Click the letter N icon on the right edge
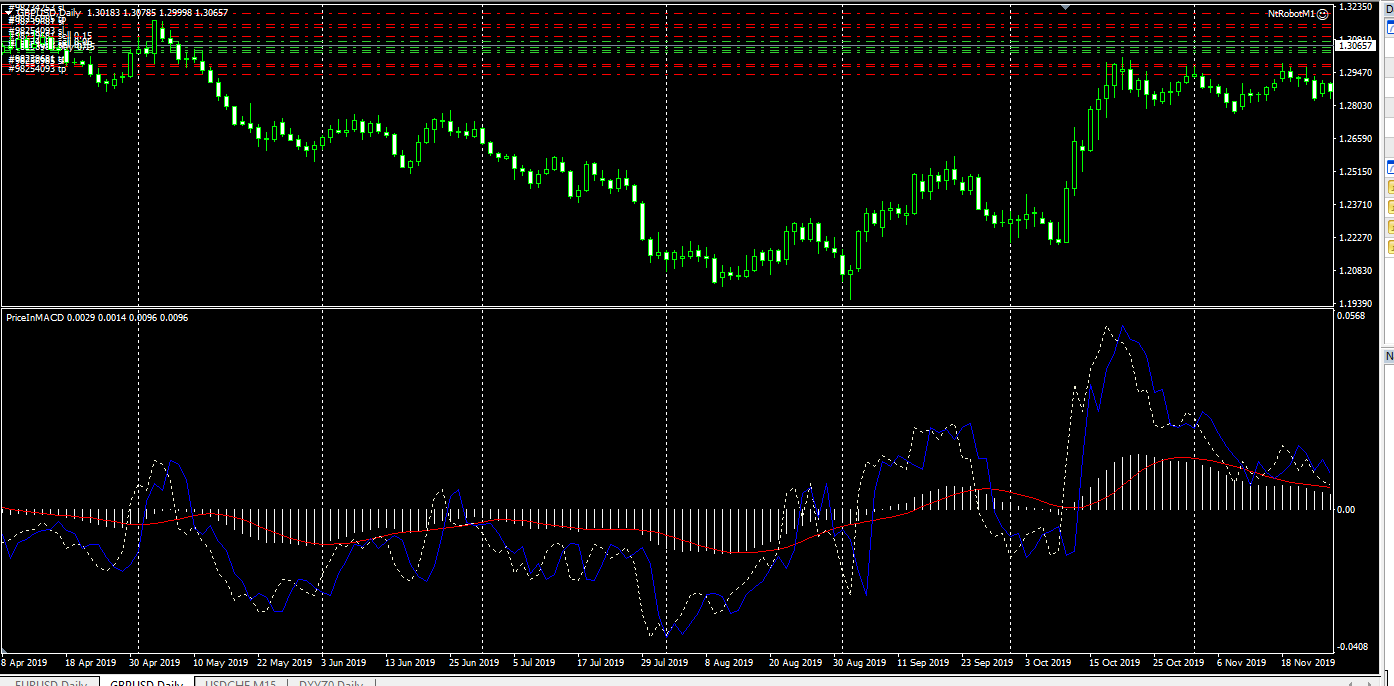Viewport: 1394px width, 686px height. click(1388, 355)
